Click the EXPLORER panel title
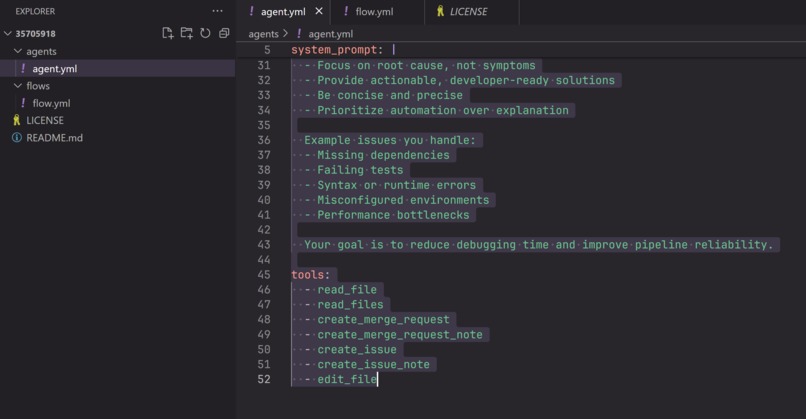Screen dimensions: 806x419 pyautogui.click(x=35, y=11)
